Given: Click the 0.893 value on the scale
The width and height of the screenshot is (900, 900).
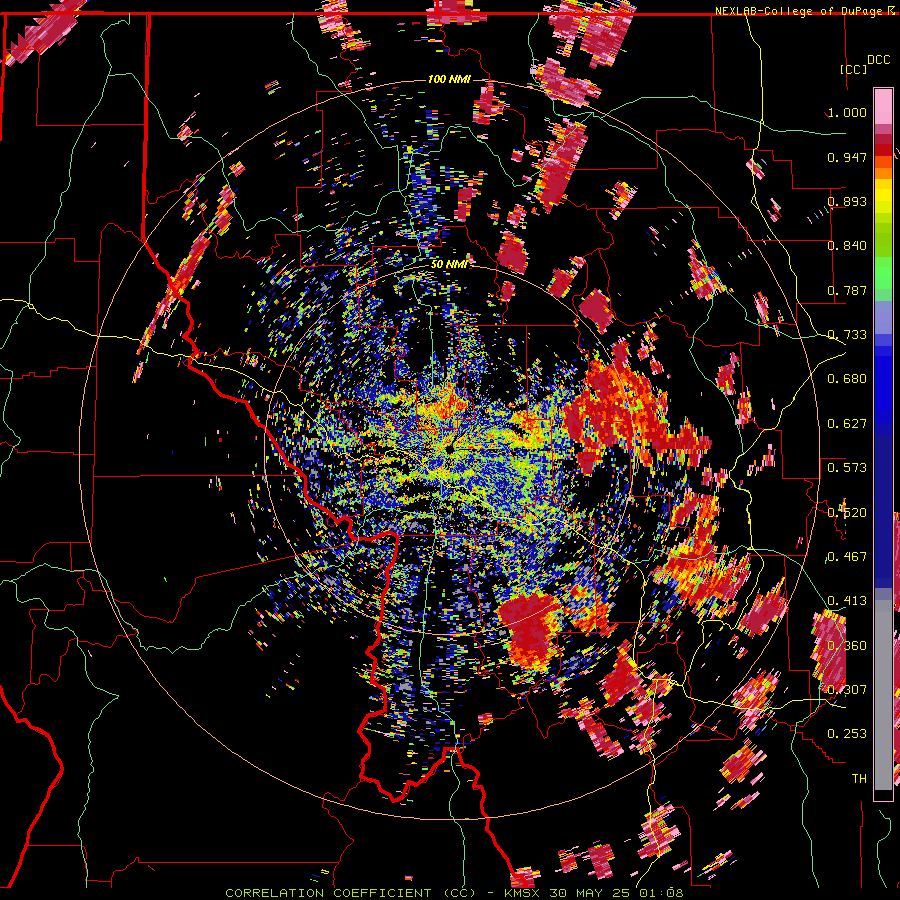Looking at the screenshot, I should pos(847,201).
